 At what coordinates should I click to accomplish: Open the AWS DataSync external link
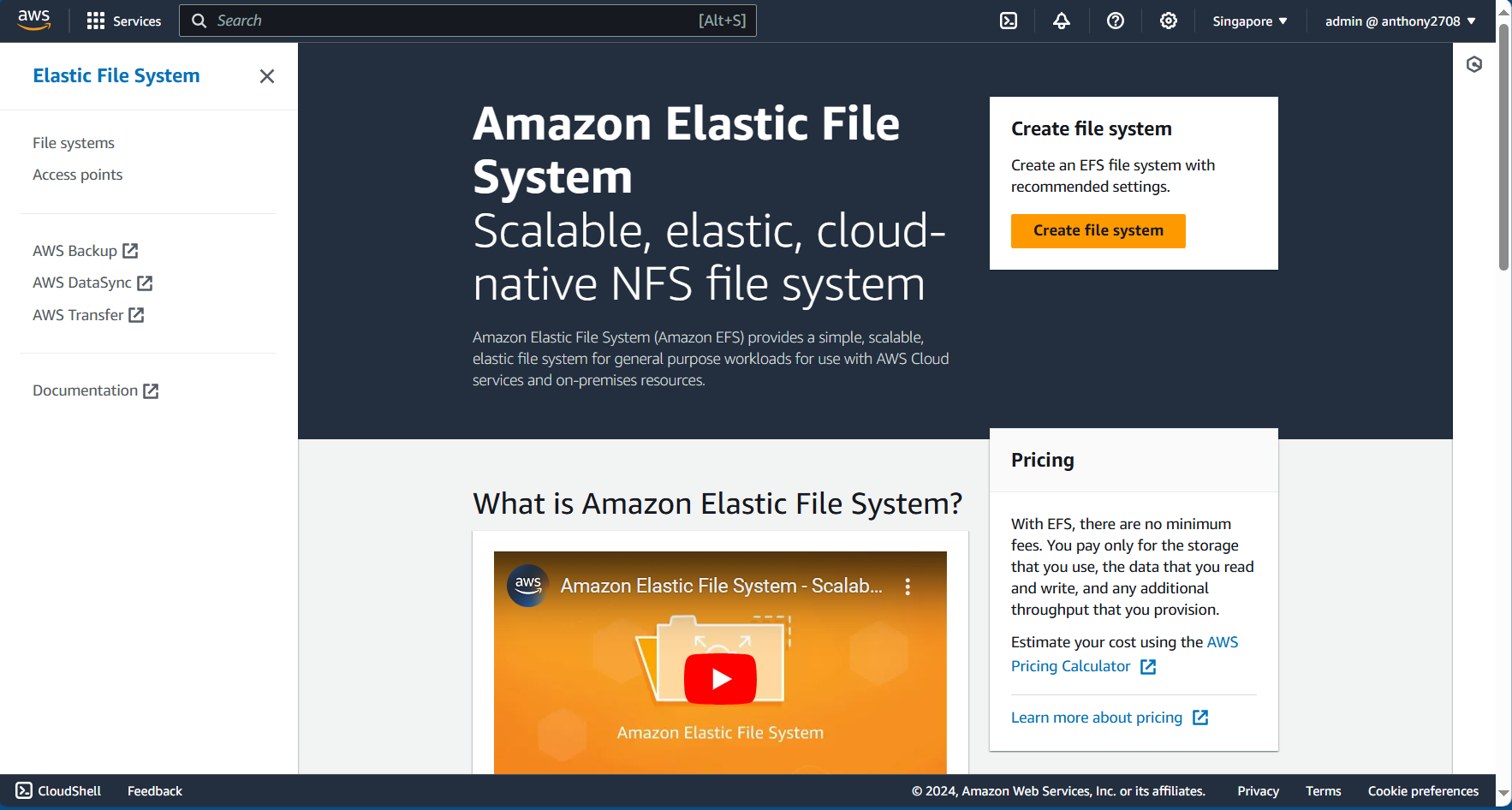tap(92, 283)
